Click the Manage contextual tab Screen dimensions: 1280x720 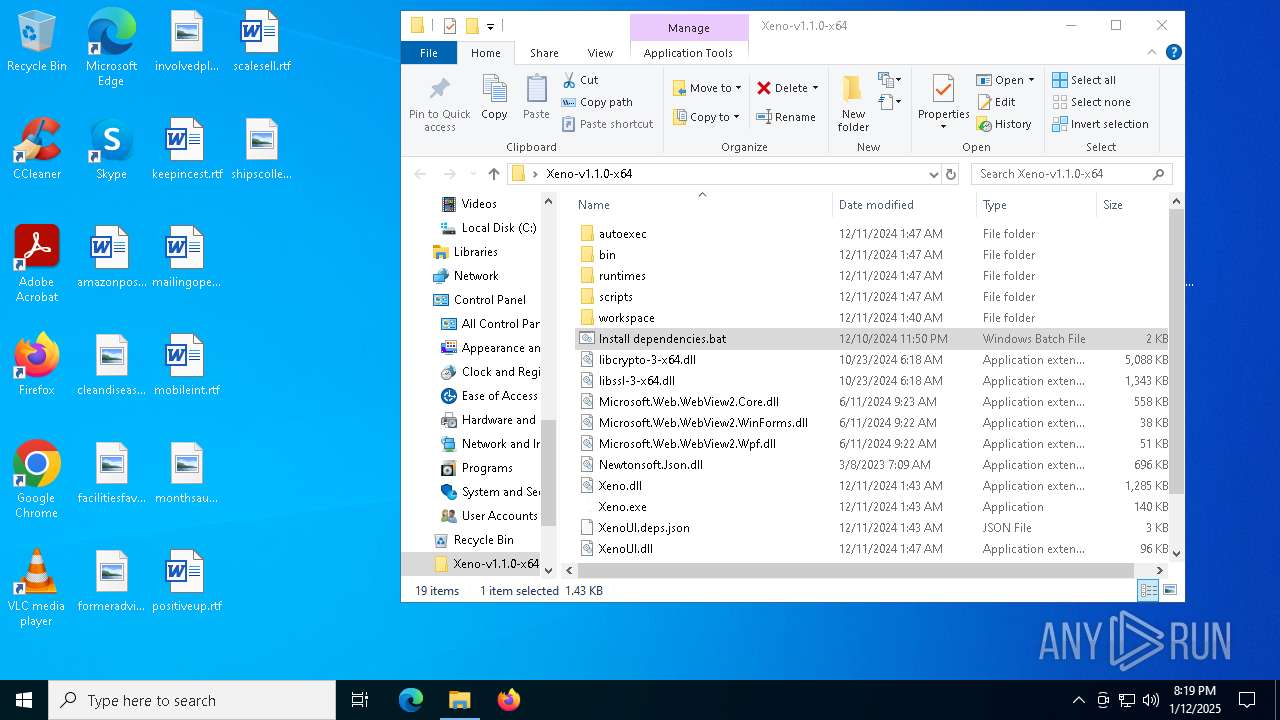(689, 28)
